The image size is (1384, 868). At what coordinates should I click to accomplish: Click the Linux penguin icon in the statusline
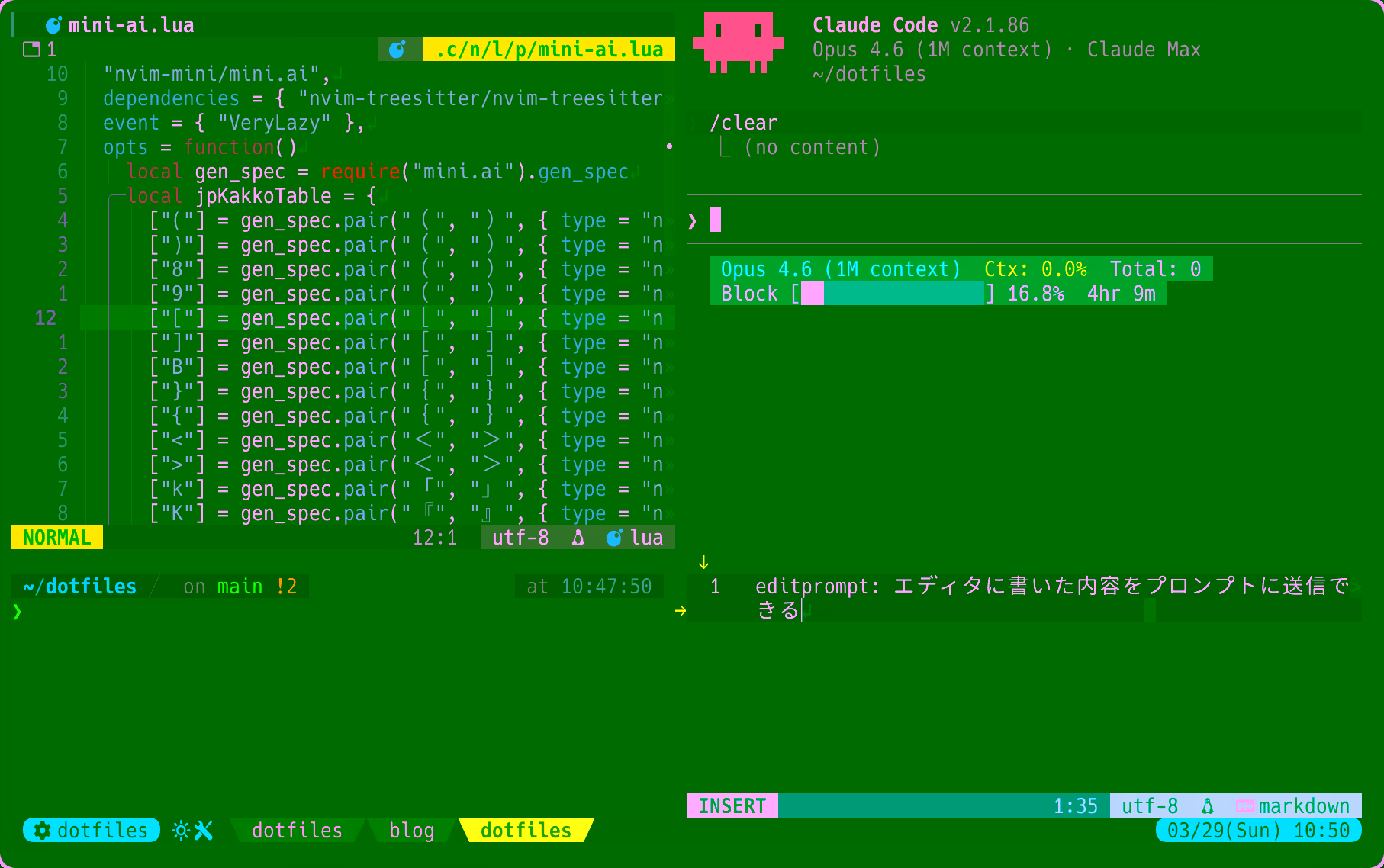click(578, 538)
